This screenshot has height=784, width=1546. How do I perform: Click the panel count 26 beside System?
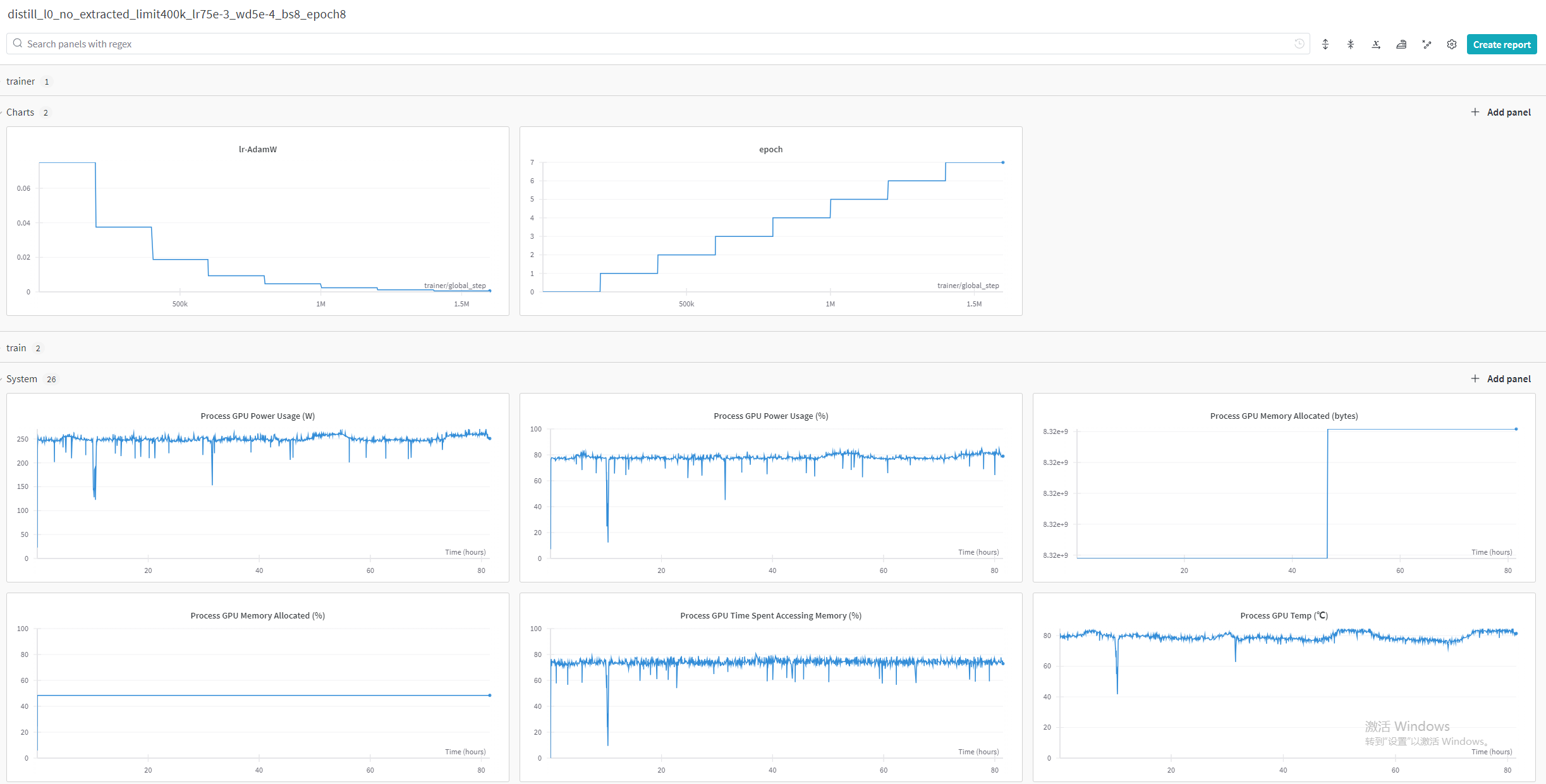(x=51, y=379)
